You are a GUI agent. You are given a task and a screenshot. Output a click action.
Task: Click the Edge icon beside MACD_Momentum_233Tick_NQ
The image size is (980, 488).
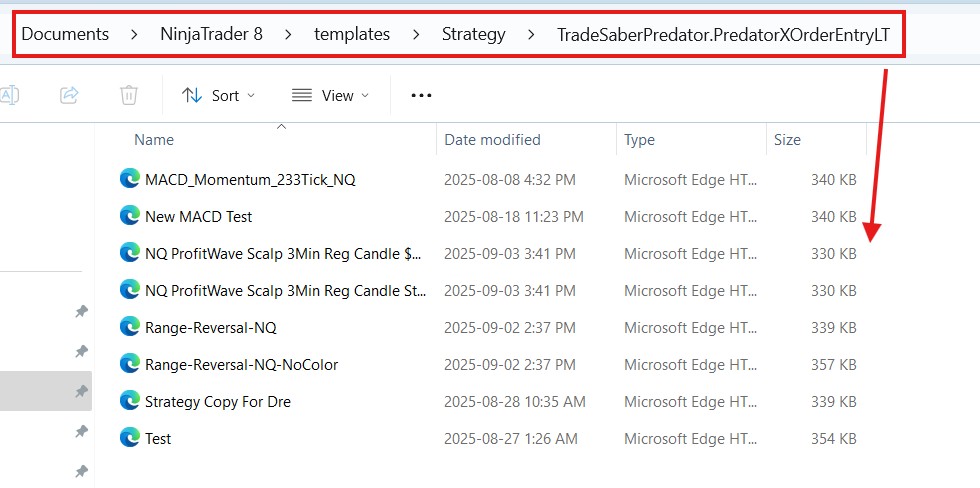(x=129, y=180)
